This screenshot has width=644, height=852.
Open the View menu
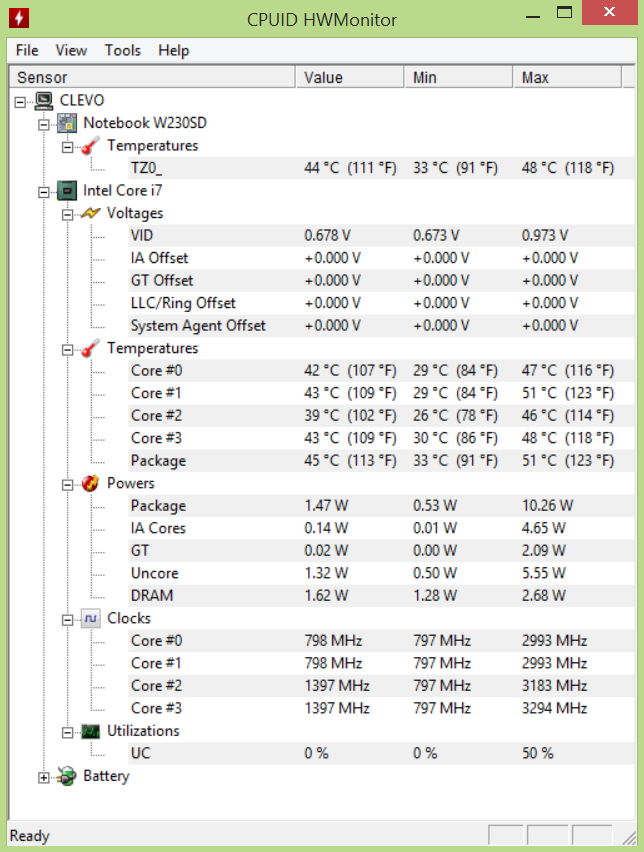coord(71,51)
